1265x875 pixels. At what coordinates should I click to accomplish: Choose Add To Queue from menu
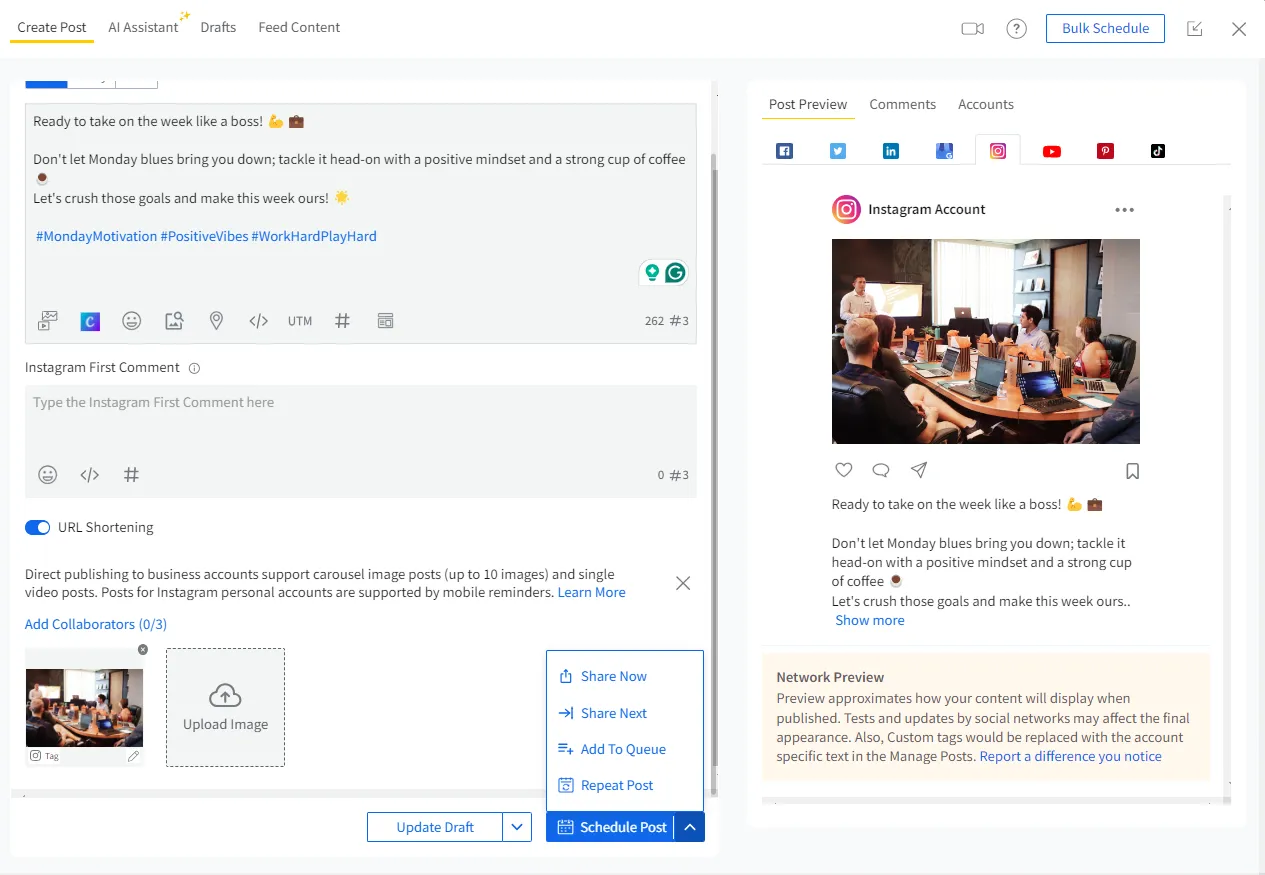click(x=622, y=749)
